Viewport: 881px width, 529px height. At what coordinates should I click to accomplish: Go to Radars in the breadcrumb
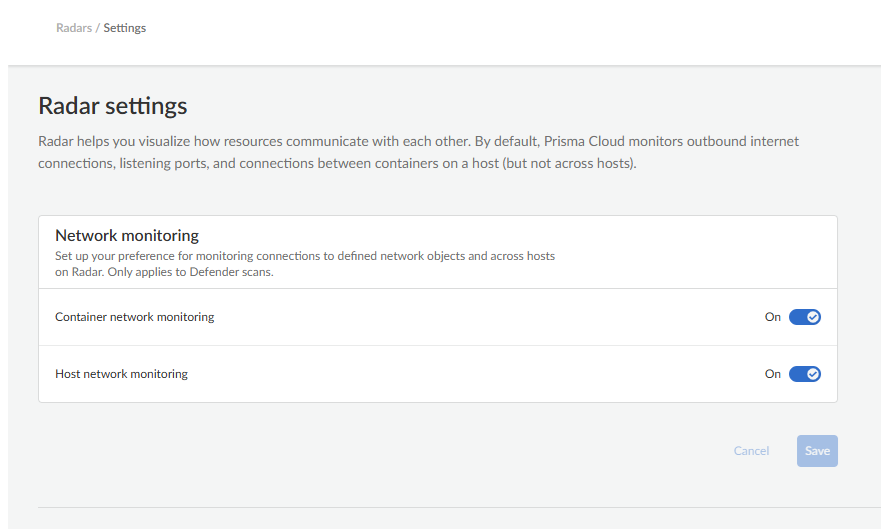(74, 28)
